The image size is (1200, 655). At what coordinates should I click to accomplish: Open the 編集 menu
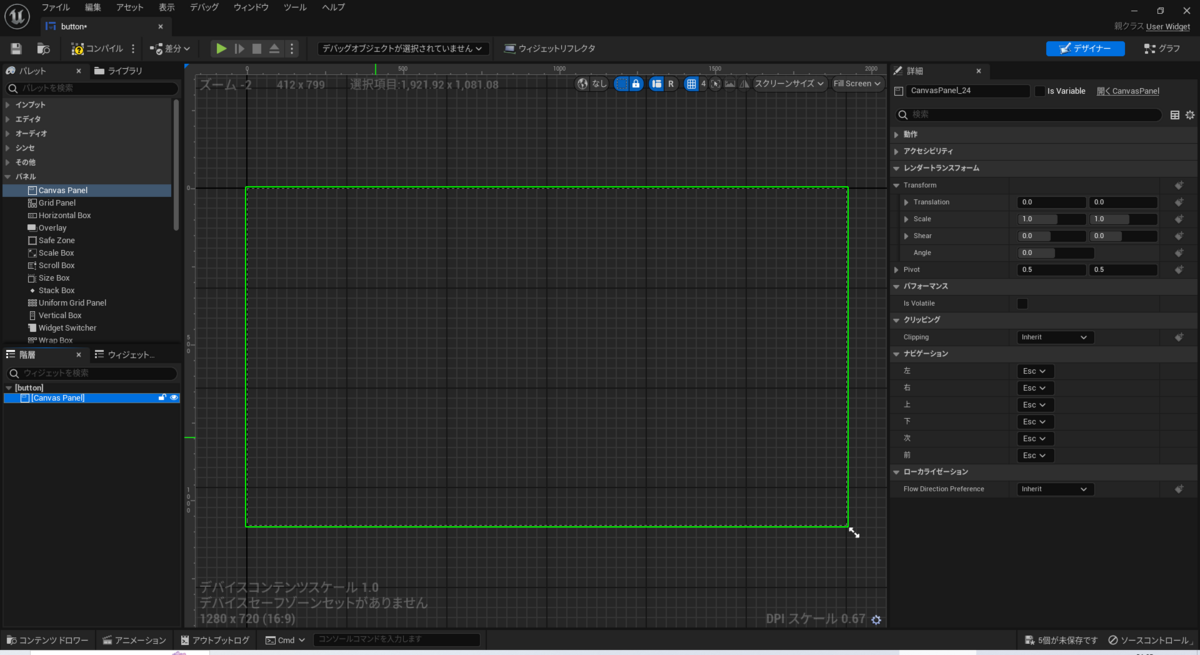[93, 7]
